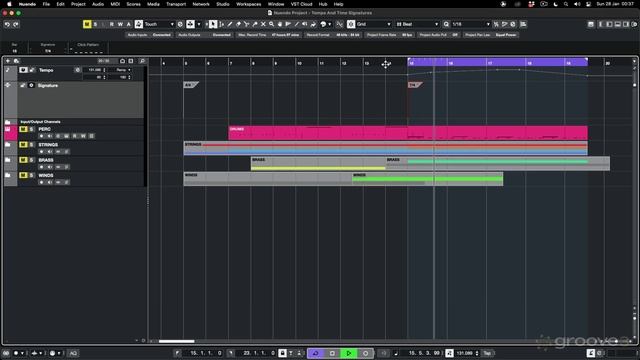640x360 pixels.
Task: Open the track search magnifier
Action: 142,61
